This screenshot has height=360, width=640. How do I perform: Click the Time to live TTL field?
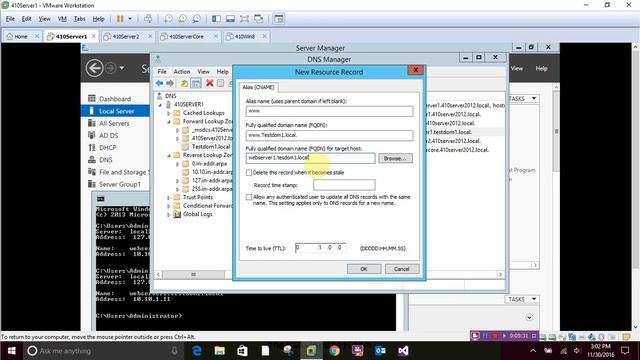tap(320, 248)
